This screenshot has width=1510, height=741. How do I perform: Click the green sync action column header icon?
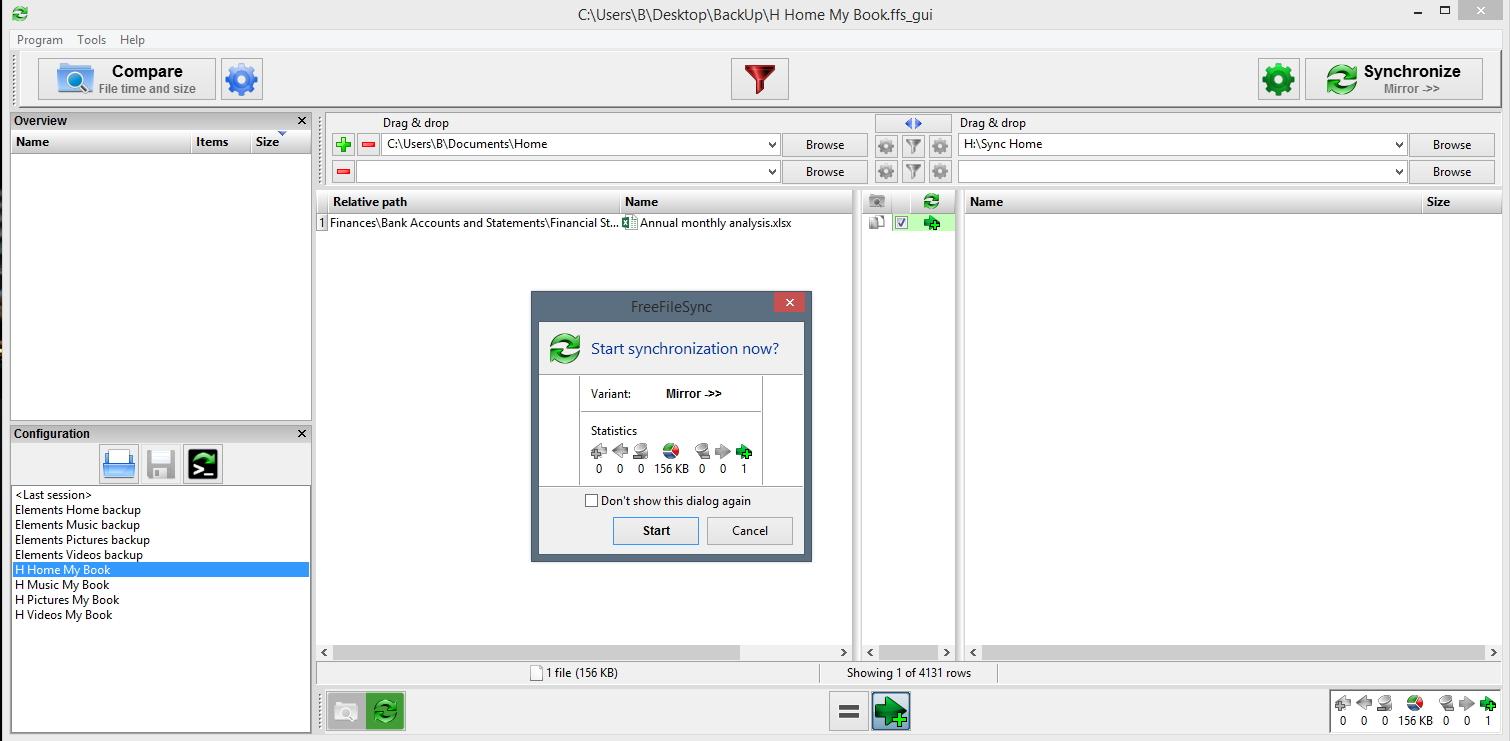point(932,201)
